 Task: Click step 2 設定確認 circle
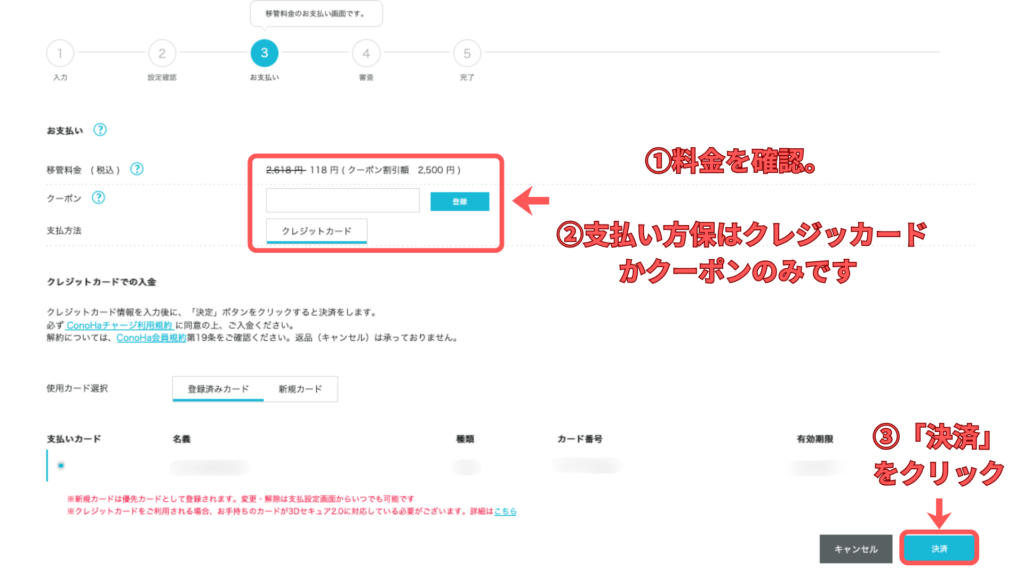click(162, 53)
